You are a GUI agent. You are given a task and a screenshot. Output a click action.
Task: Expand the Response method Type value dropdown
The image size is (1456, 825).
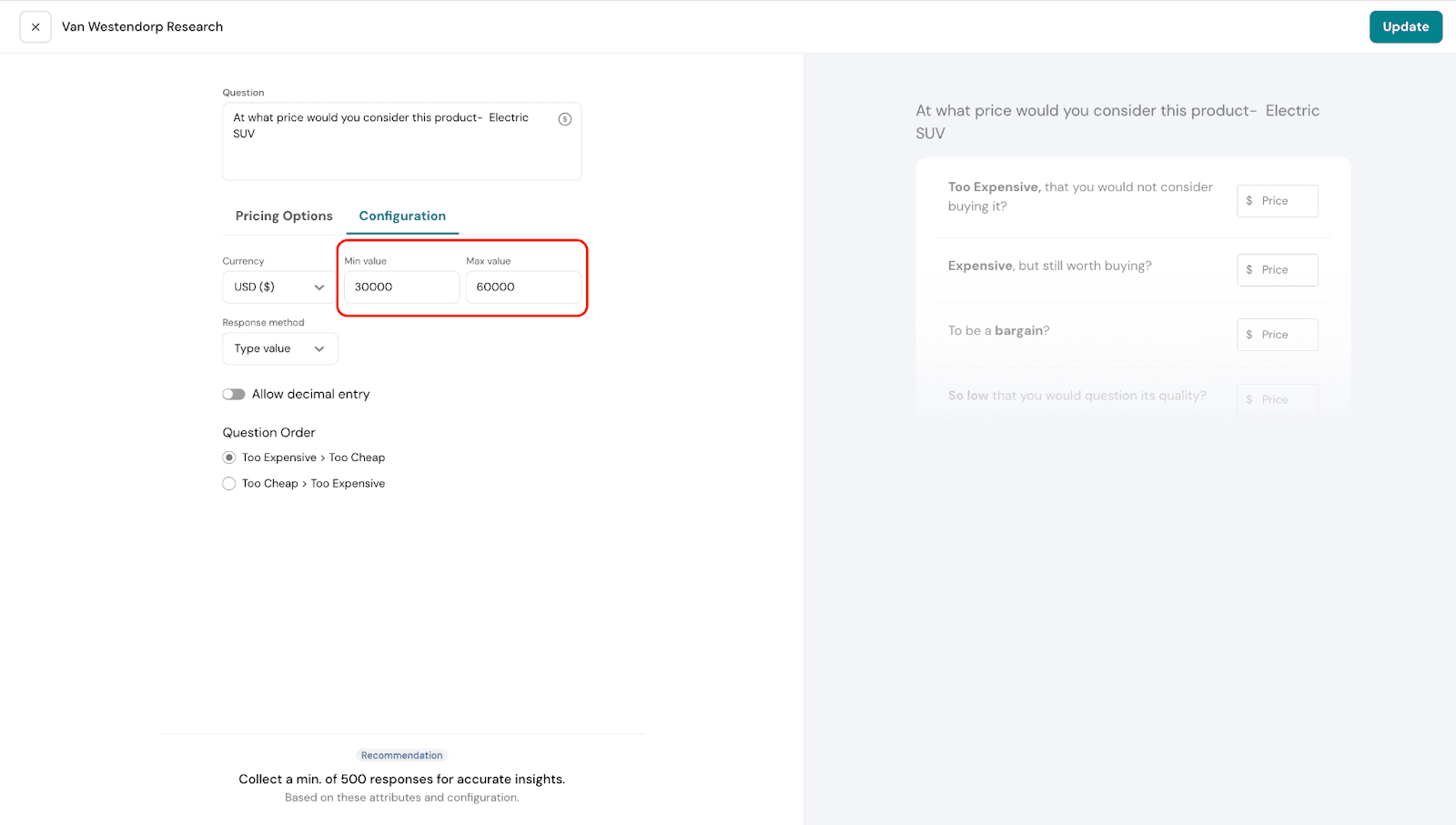point(279,349)
